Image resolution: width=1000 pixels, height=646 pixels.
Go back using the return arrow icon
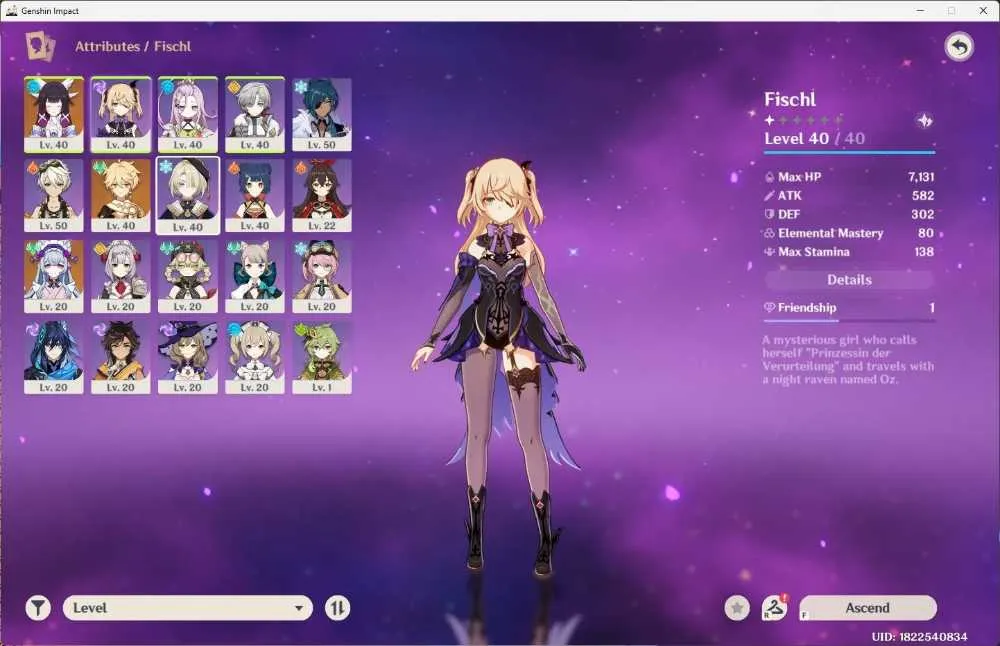coord(959,47)
